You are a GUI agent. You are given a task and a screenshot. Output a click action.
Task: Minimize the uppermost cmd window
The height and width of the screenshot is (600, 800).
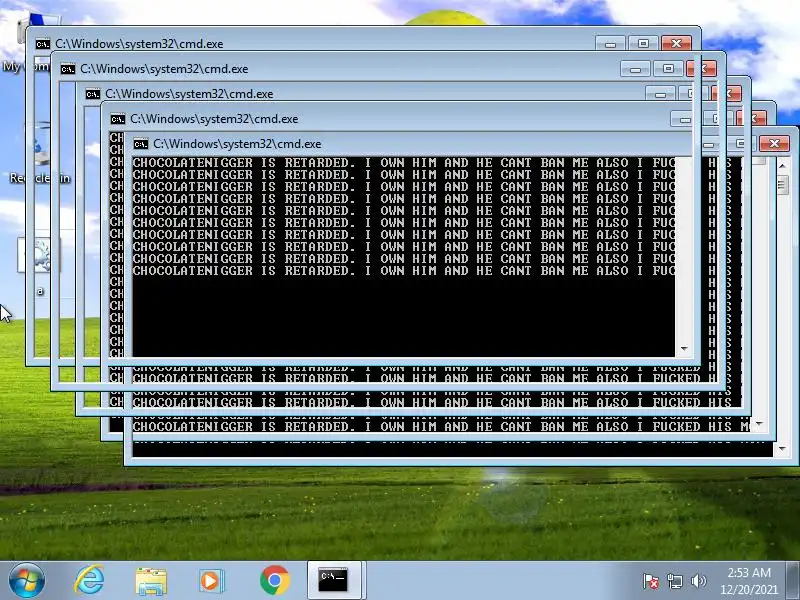tap(610, 44)
